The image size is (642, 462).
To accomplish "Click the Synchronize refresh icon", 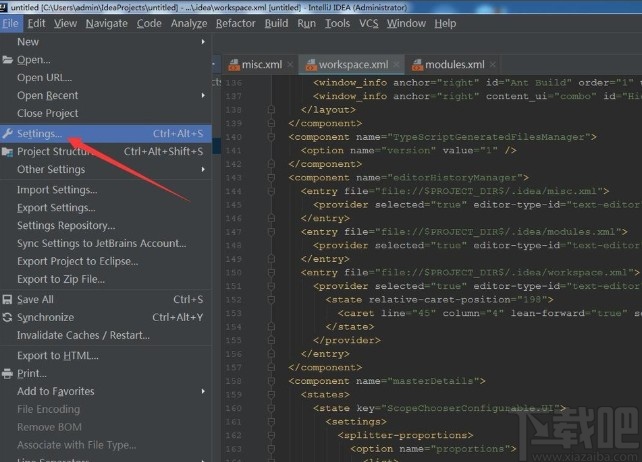I will point(8,318).
